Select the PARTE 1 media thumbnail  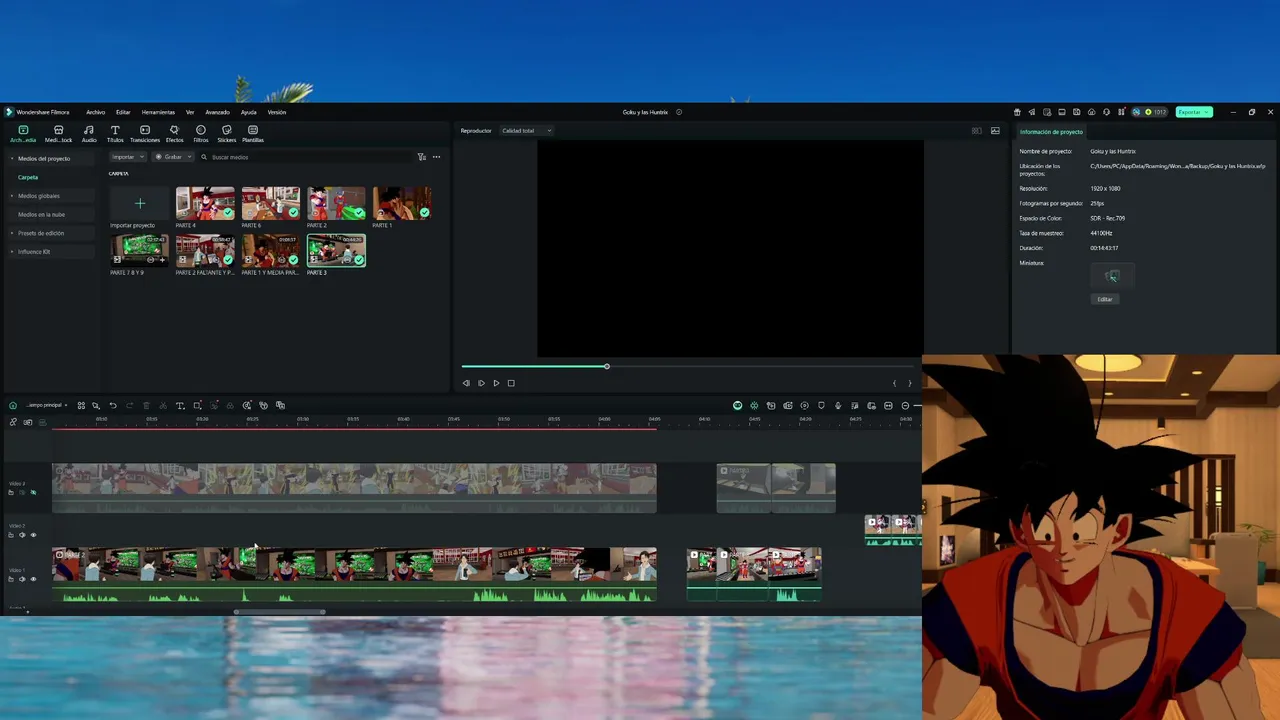(x=402, y=203)
